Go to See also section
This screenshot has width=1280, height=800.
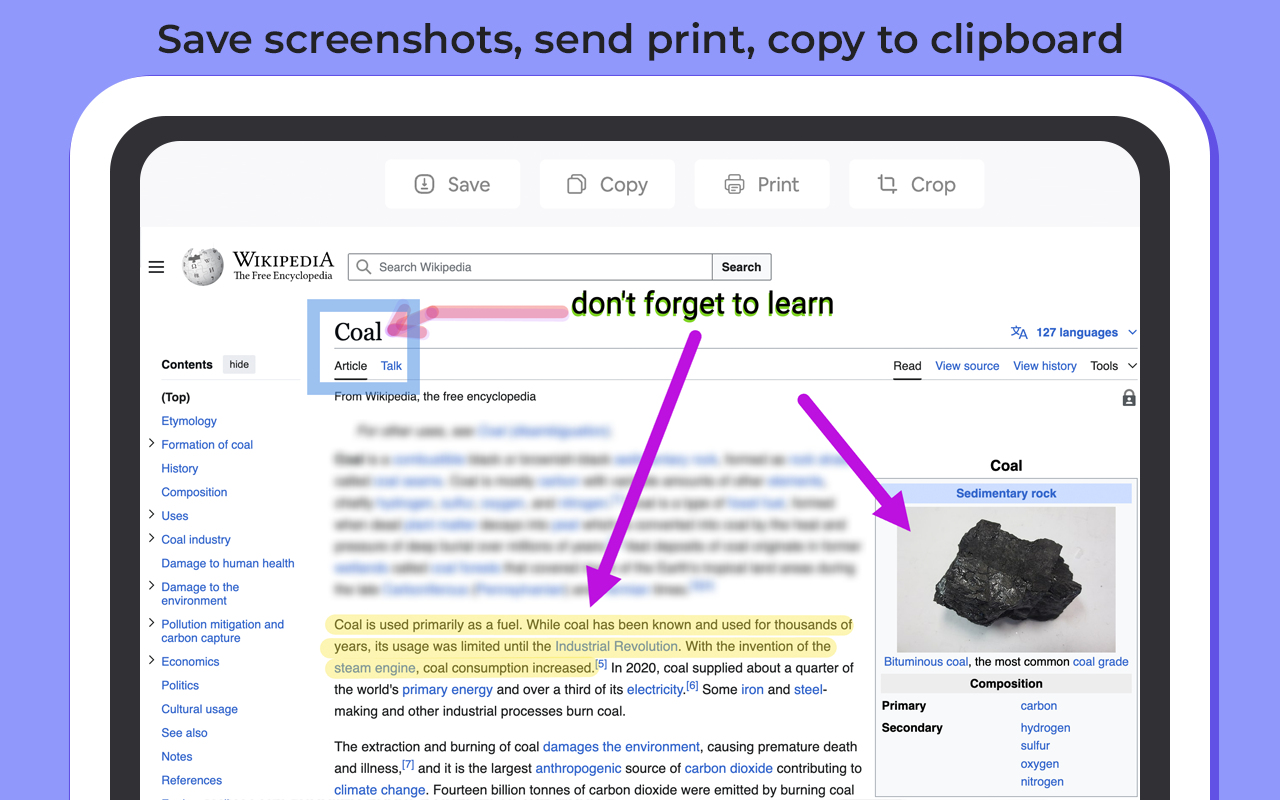coord(185,733)
